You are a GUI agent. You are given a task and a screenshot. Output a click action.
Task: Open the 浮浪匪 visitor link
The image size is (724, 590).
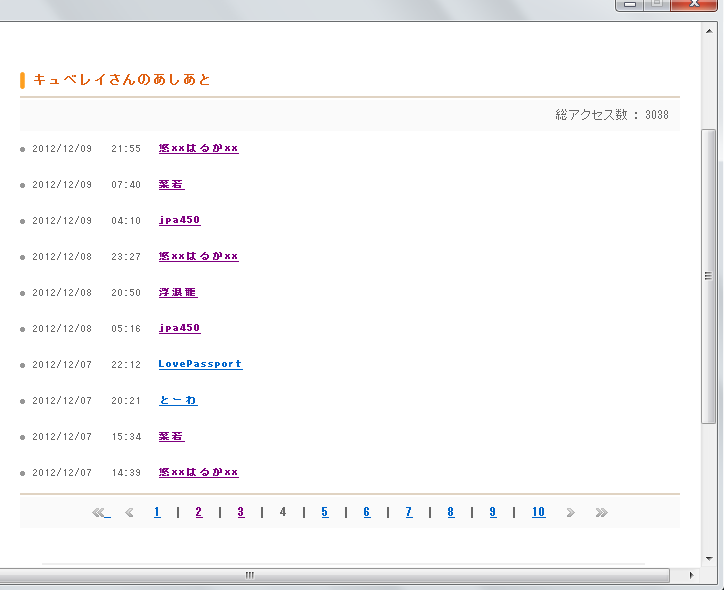[x=178, y=292]
